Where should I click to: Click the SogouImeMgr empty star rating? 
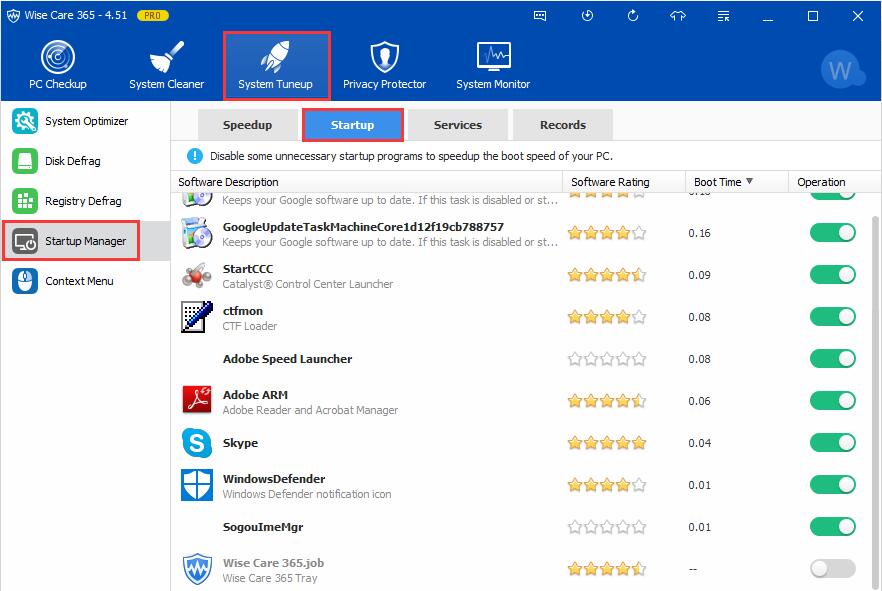point(607,527)
